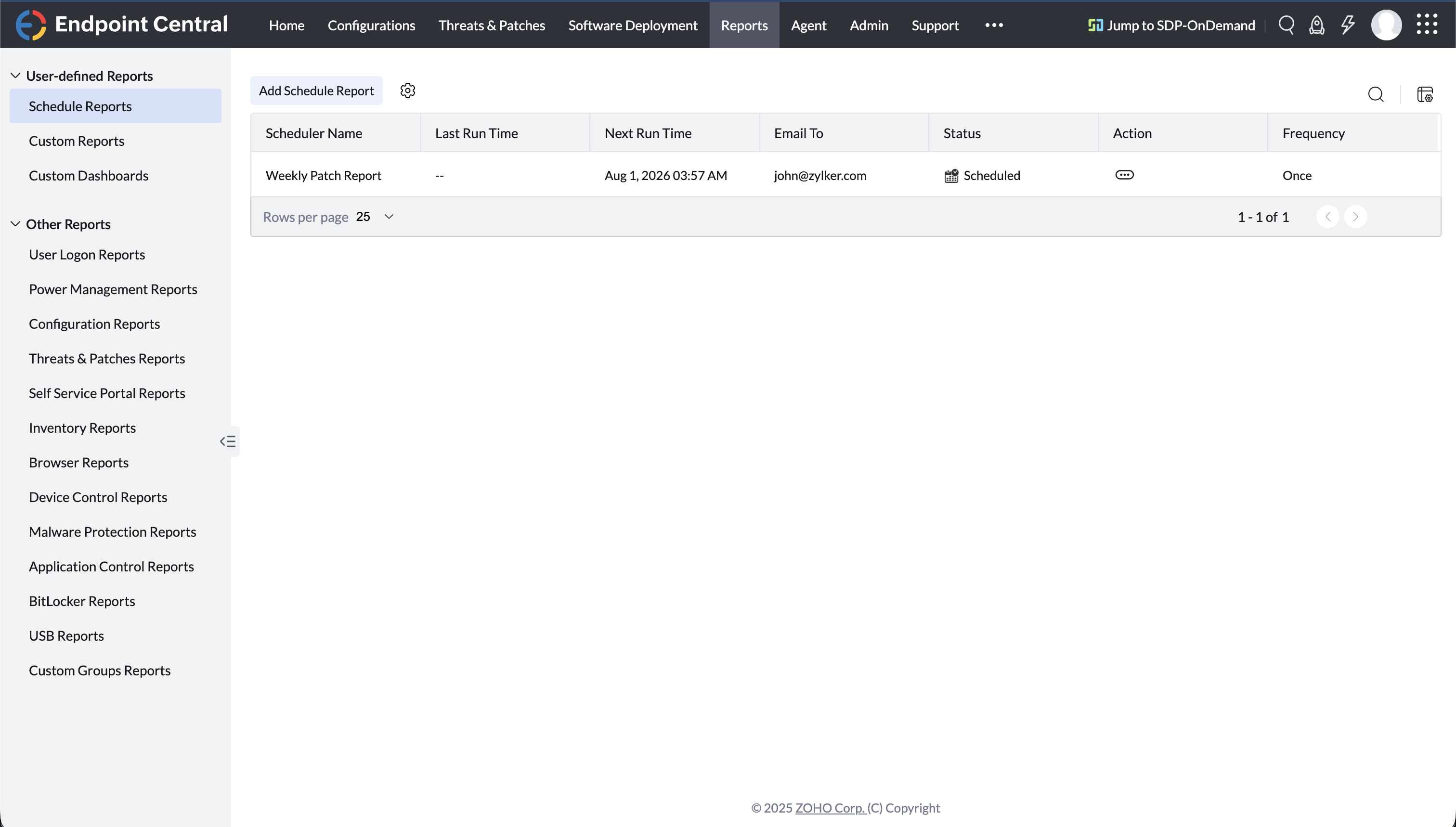
Task: Collapse the User-defined Reports section
Action: 16,76
